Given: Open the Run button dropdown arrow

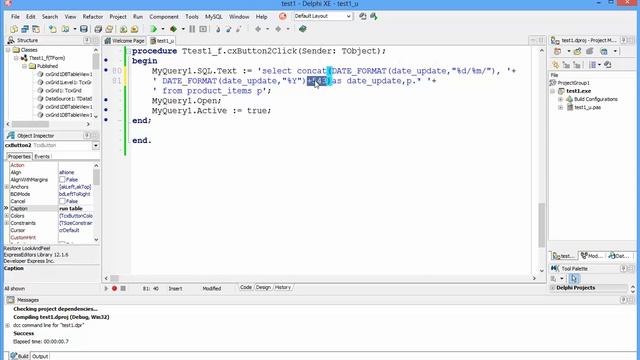Looking at the screenshot, I should coord(162,29).
